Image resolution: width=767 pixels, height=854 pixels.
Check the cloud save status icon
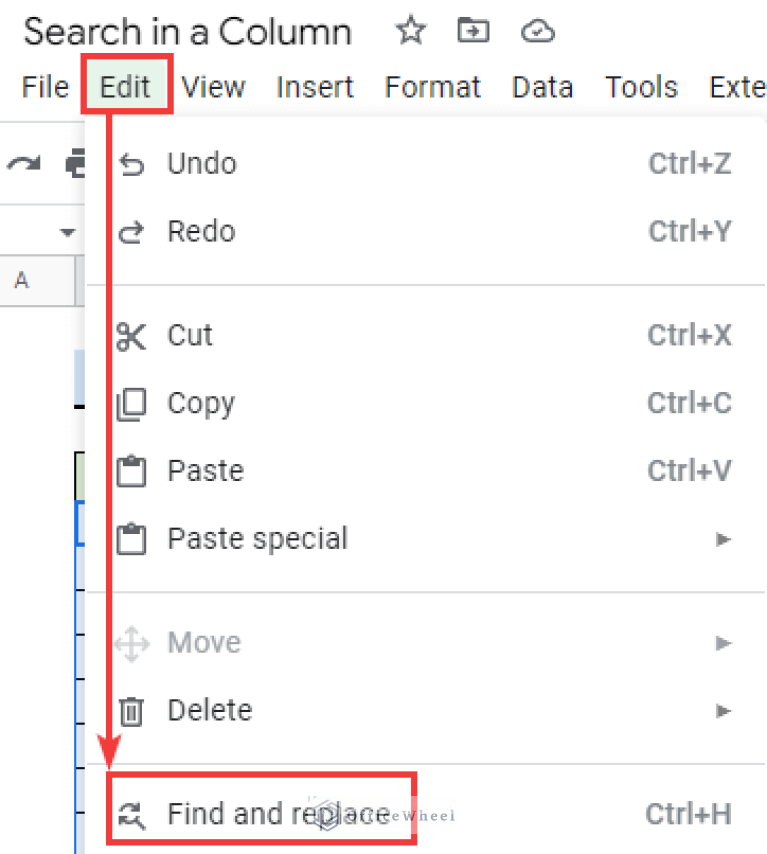(x=537, y=31)
